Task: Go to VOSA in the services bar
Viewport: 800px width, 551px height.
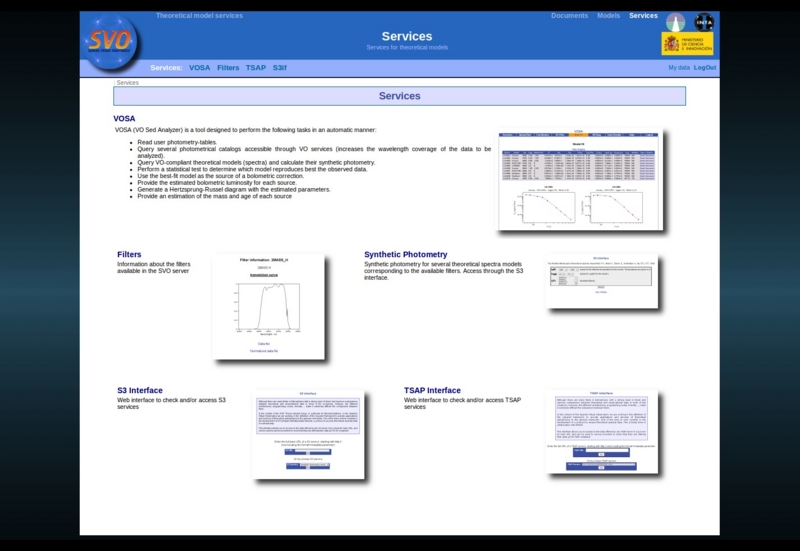Action: [199, 68]
